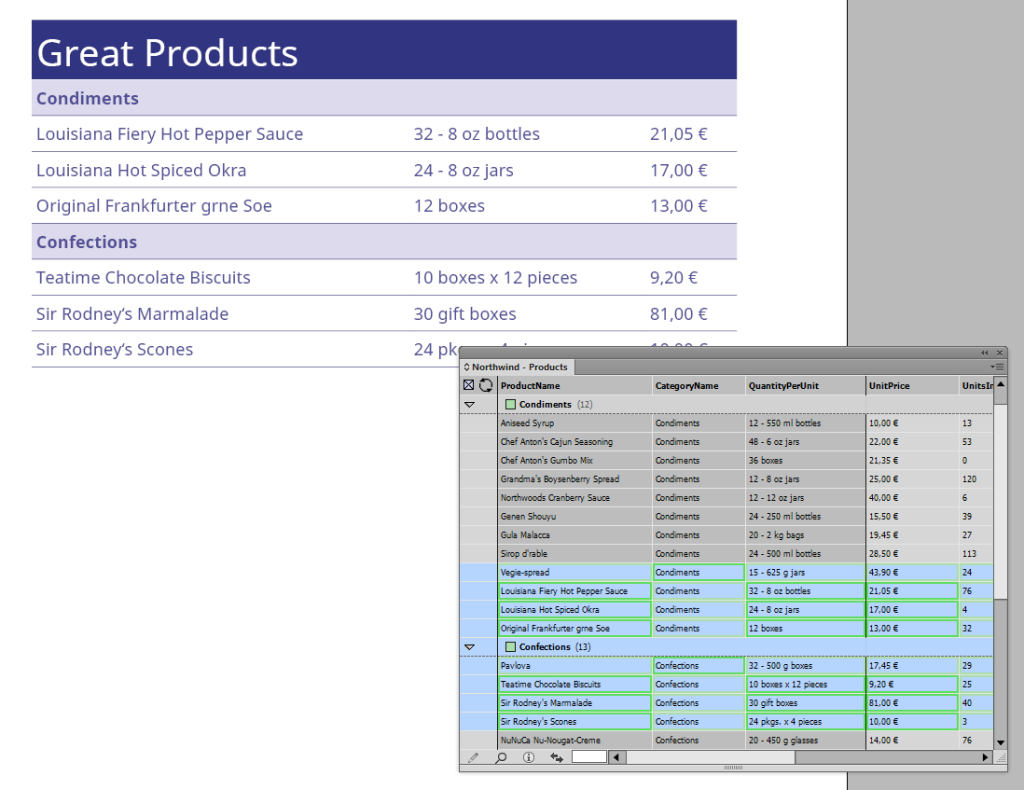Viewport: 1024px width, 790px height.
Task: Click the 12 - 12 oz jars cell
Action: coord(805,498)
